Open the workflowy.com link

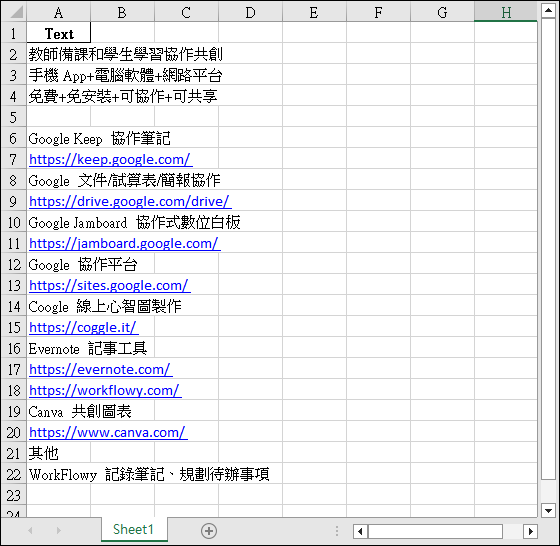pyautogui.click(x=105, y=390)
